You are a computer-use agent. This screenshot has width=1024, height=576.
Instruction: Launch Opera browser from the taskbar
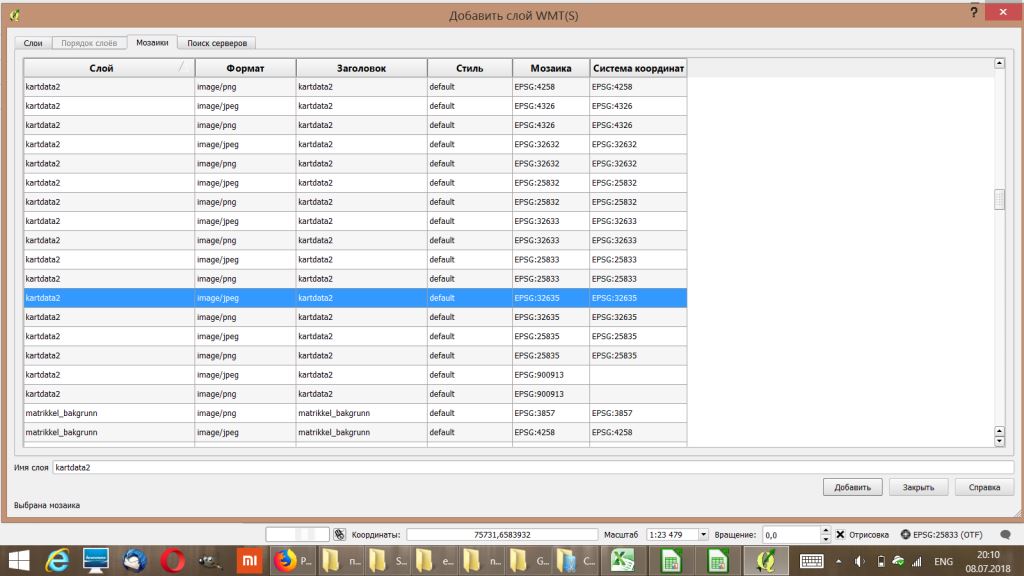(x=171, y=561)
